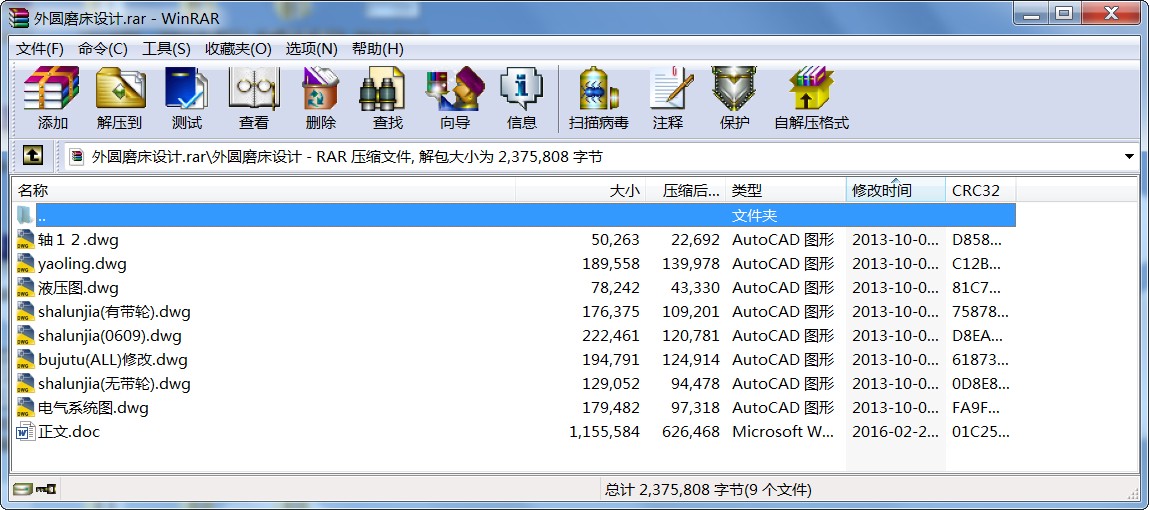Click the Protect (保护) shield icon

point(734,98)
